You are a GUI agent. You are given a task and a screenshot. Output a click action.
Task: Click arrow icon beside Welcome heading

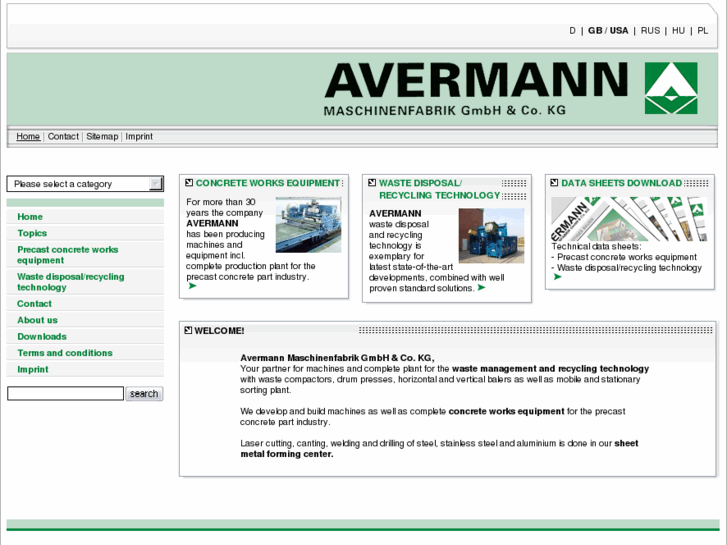point(188,330)
